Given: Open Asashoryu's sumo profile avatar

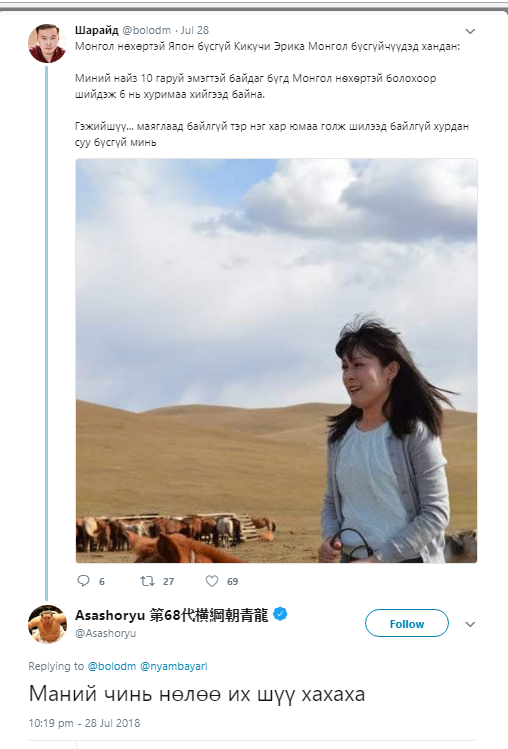Looking at the screenshot, I should [x=47, y=624].
